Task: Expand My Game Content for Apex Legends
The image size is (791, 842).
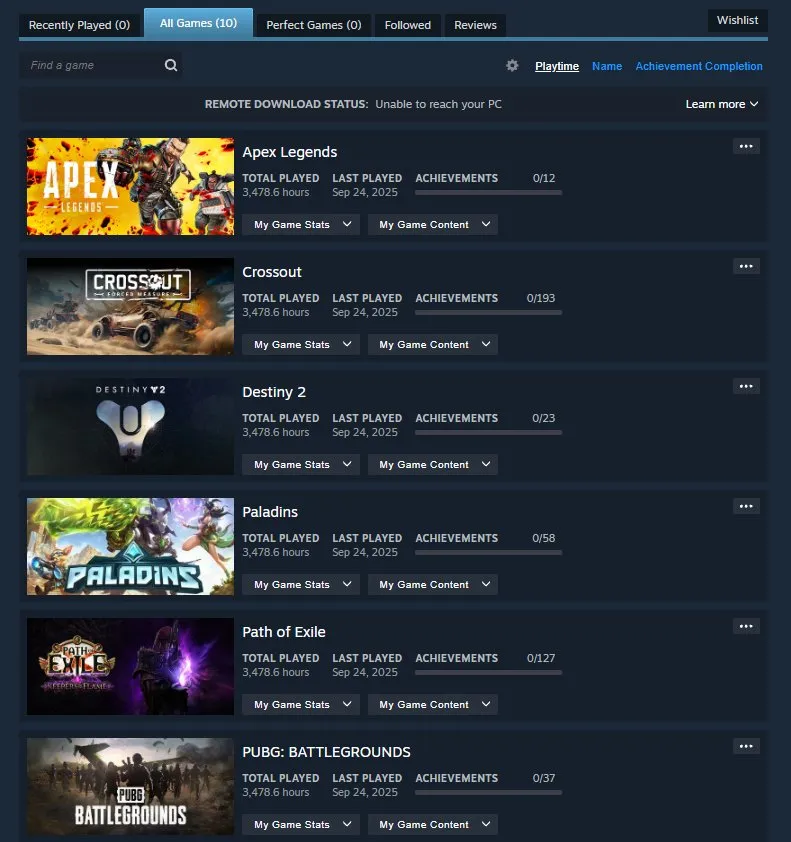Action: pyautogui.click(x=433, y=224)
